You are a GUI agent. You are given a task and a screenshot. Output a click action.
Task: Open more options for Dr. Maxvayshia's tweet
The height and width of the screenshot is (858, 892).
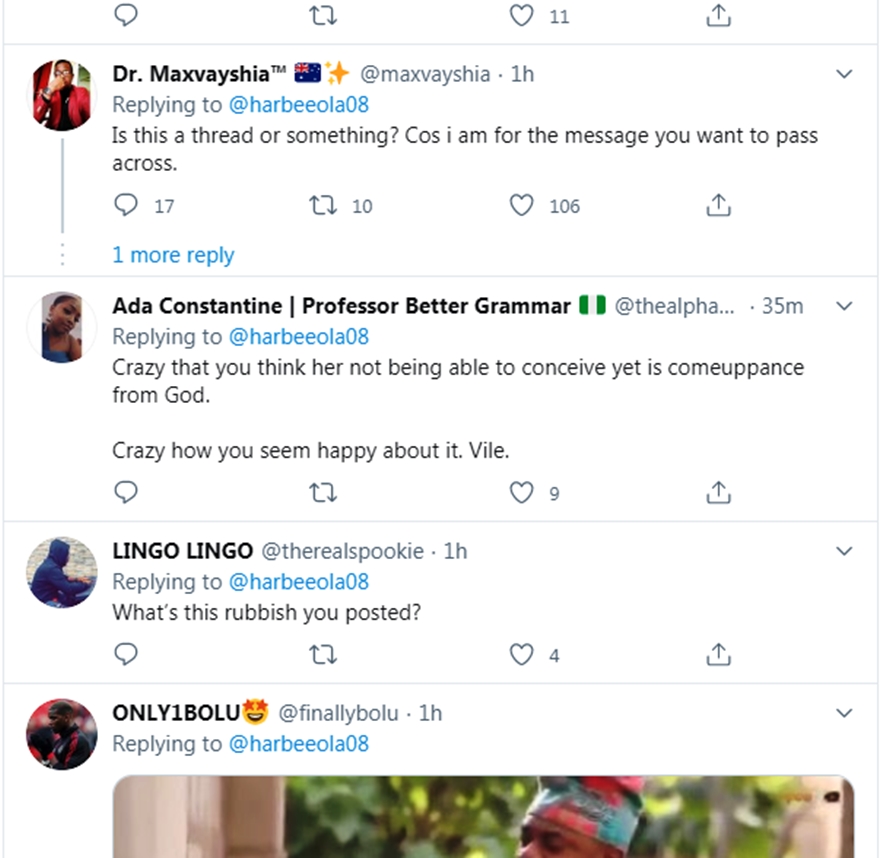[x=845, y=75]
